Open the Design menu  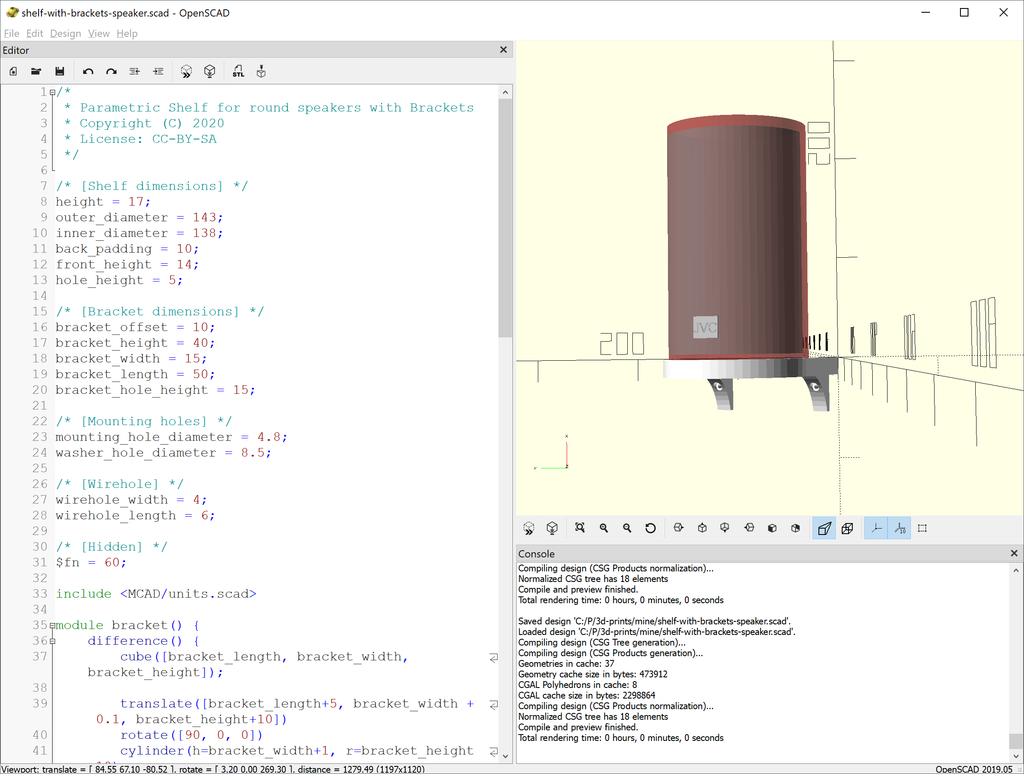[65, 33]
